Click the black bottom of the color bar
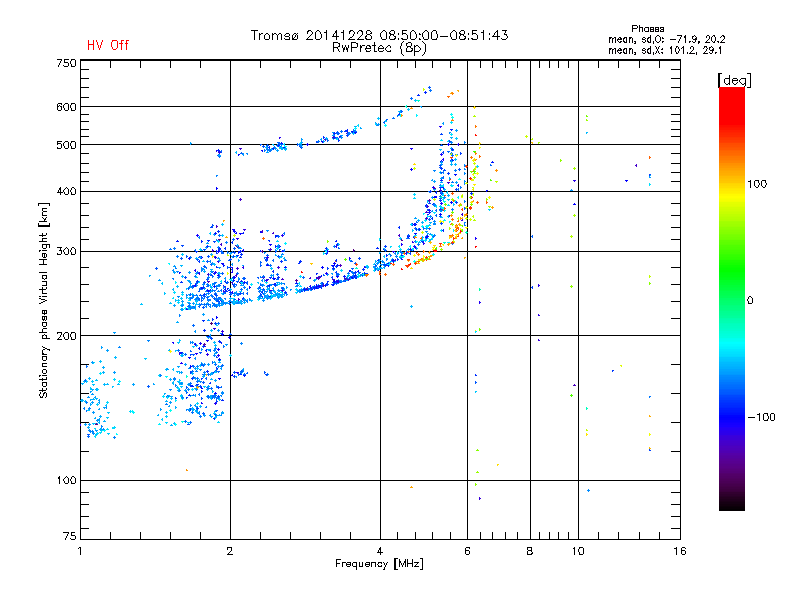This screenshot has width=800, height=600. click(732, 503)
